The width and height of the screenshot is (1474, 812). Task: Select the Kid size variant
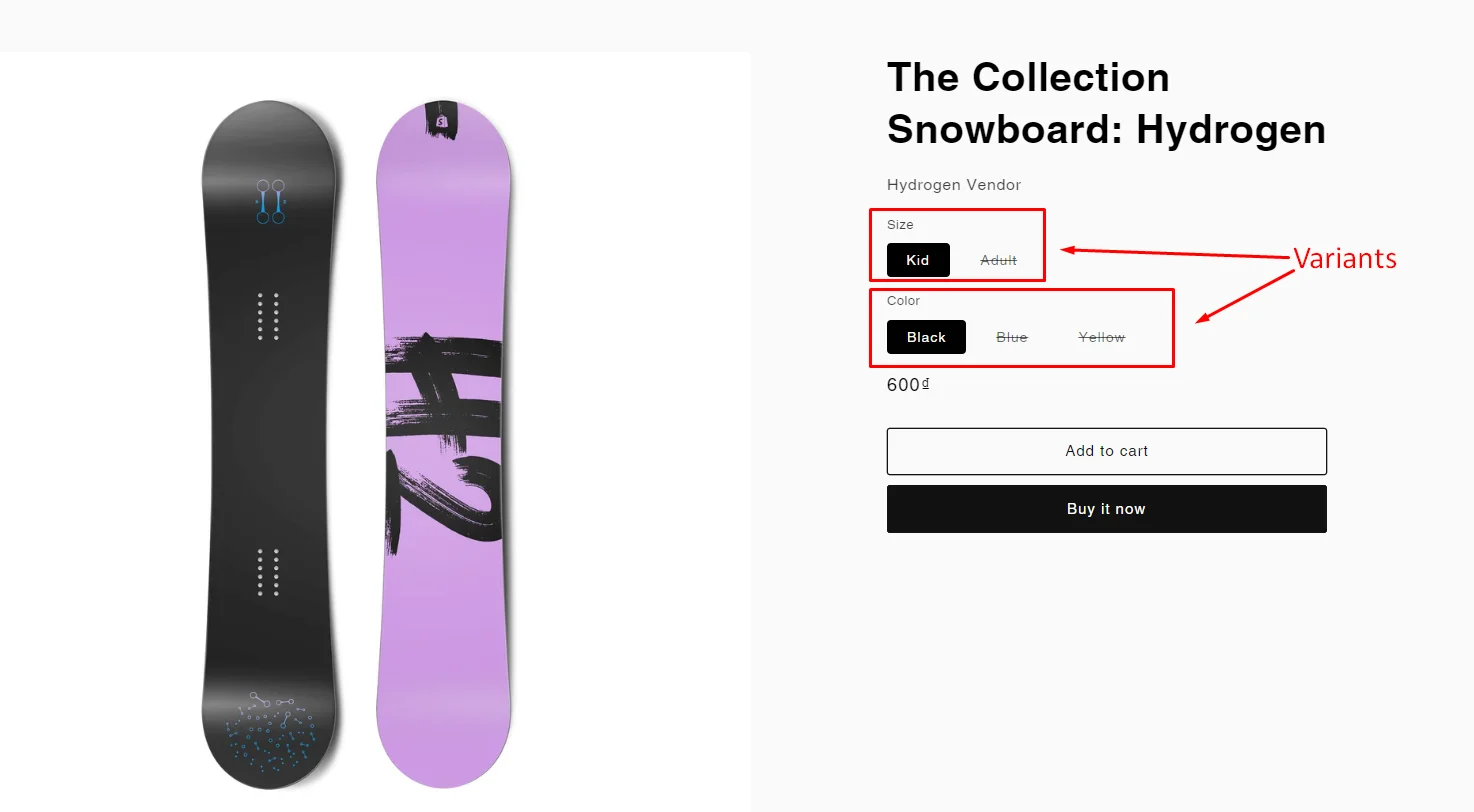(x=917, y=260)
